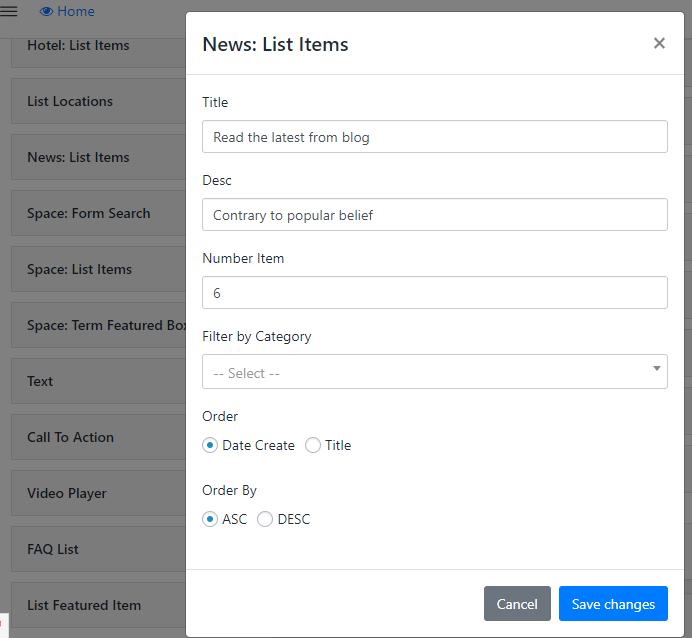Click the hamburger menu icon
This screenshot has height=638, width=692.
[x=9, y=11]
